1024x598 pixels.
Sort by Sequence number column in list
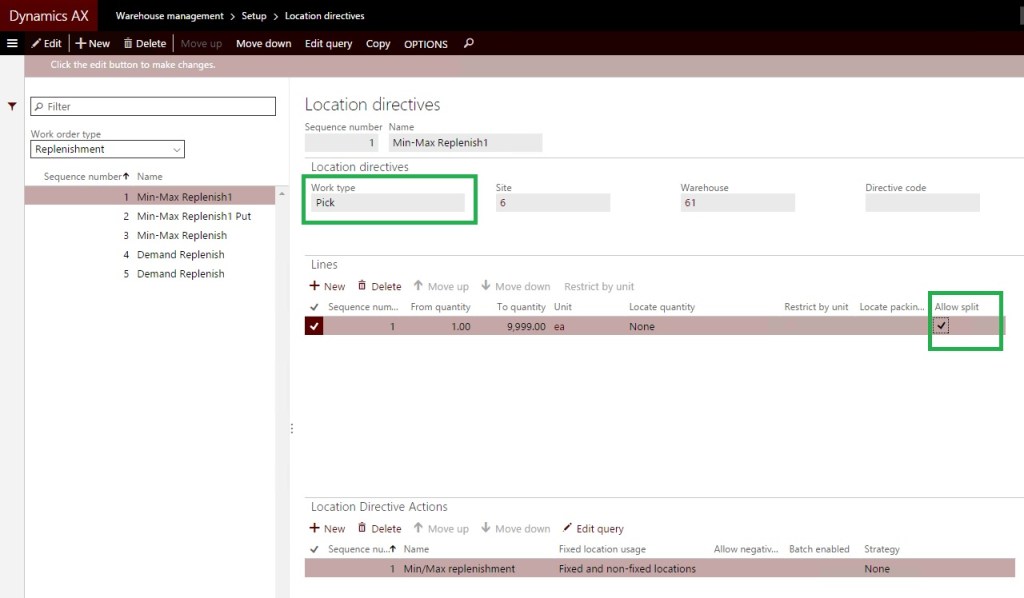(85, 176)
